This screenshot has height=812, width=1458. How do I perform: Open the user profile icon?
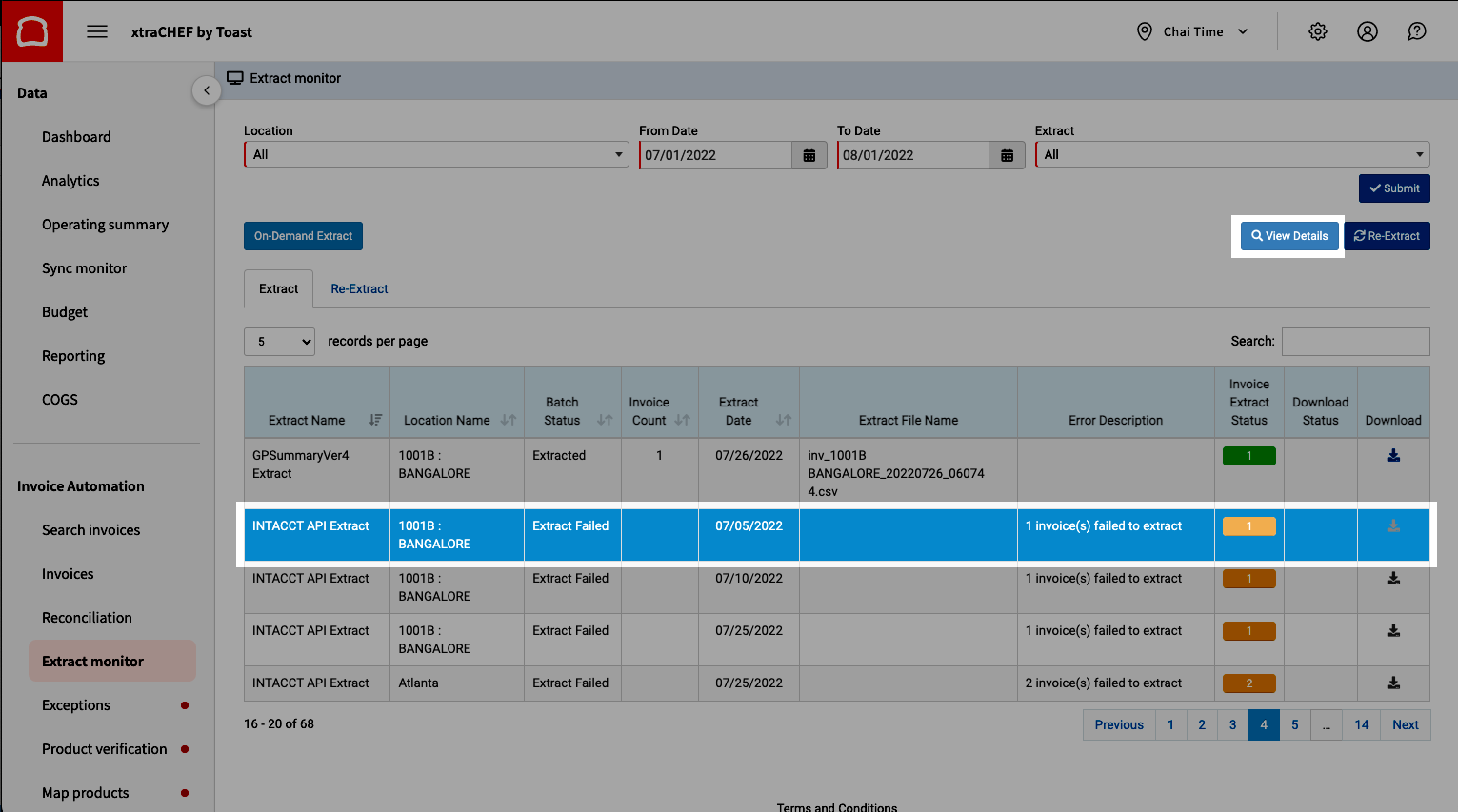[x=1368, y=31]
